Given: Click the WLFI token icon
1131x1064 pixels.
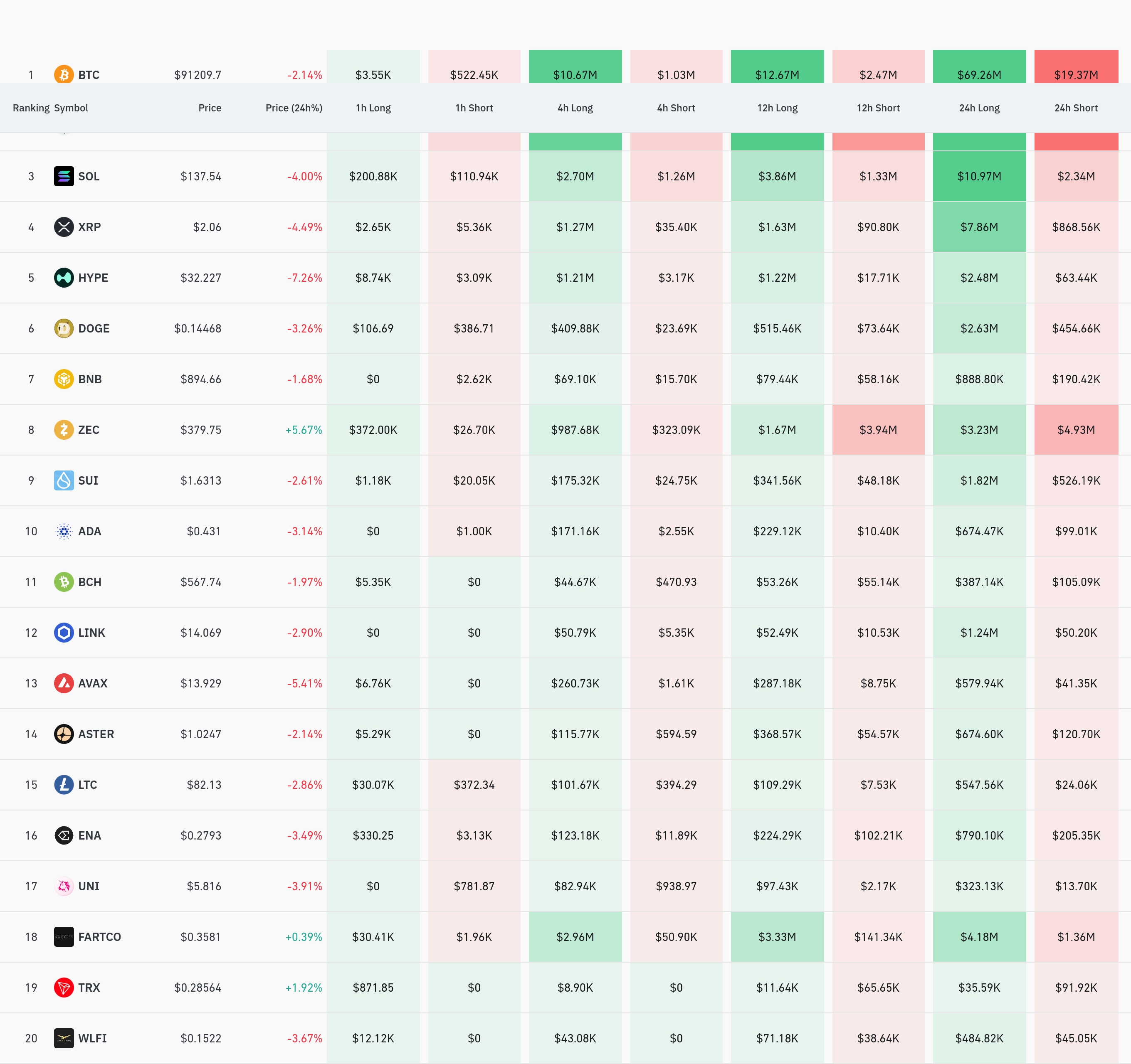Looking at the screenshot, I should coord(64,1038).
